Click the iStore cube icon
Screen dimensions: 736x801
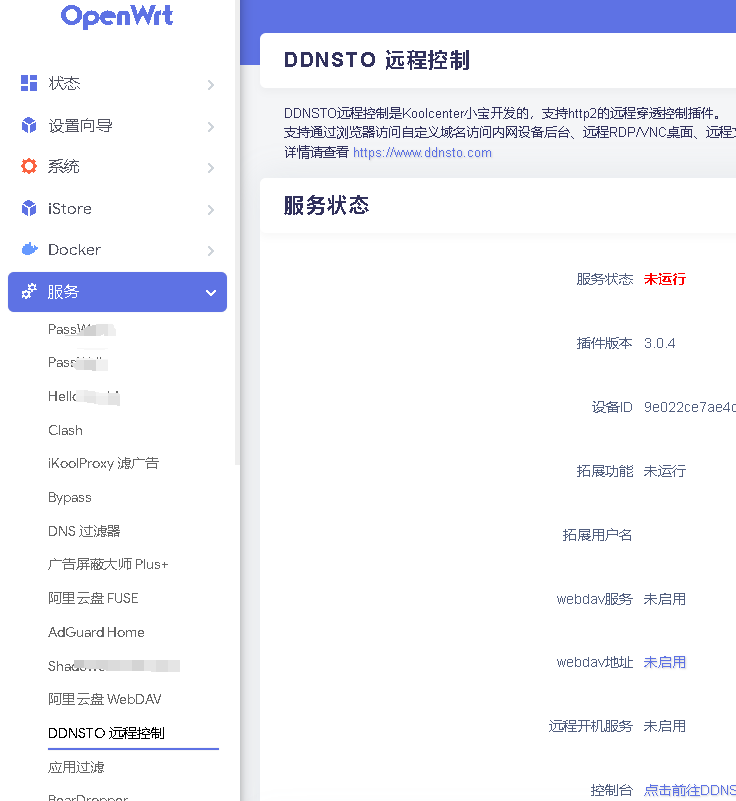pos(29,209)
